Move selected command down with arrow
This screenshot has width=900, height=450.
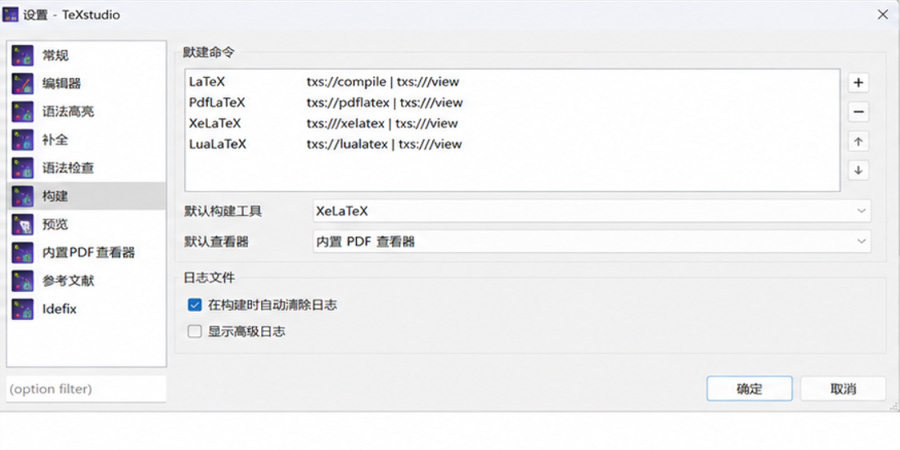[858, 170]
